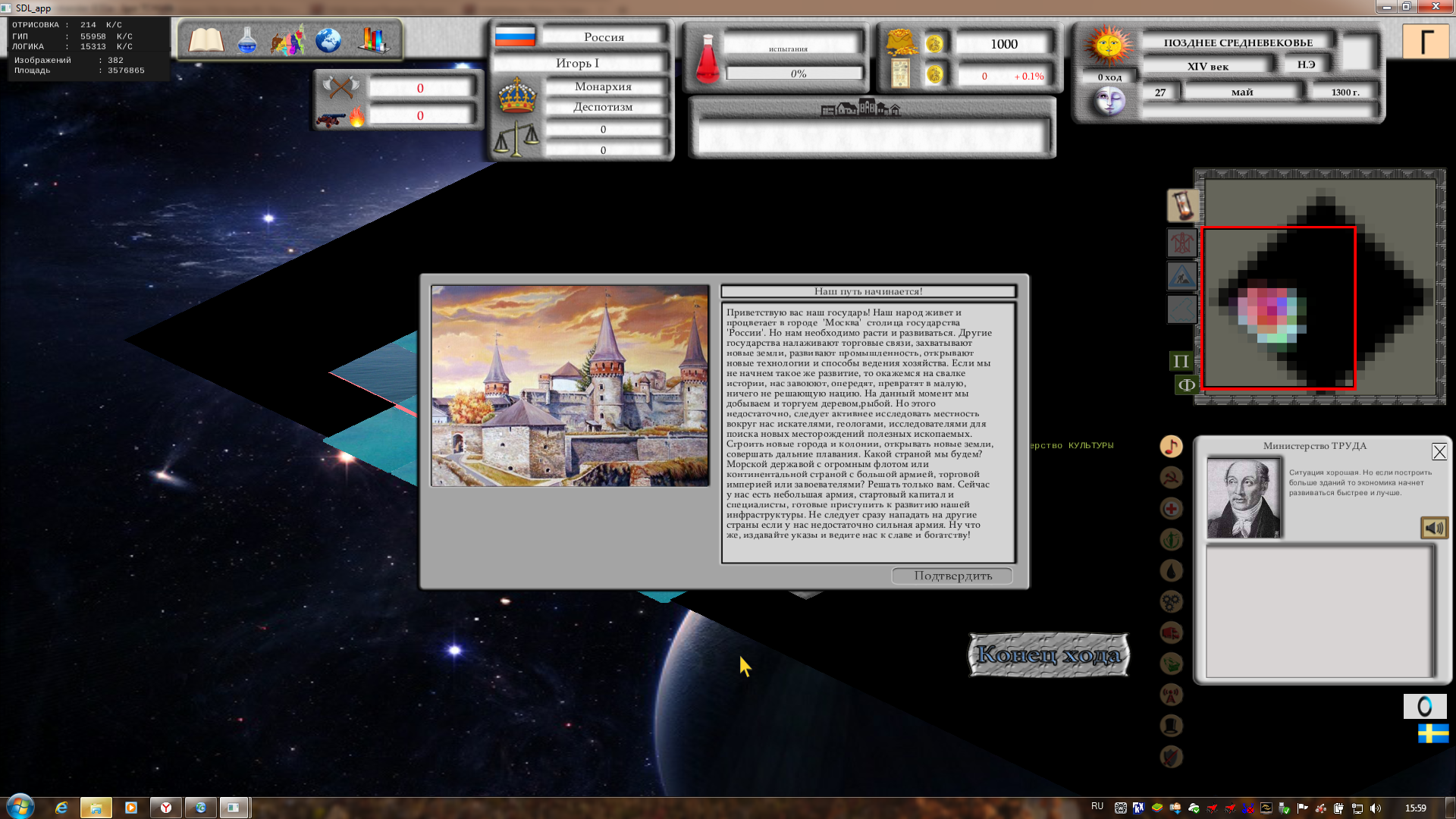Open the encyclopedia book icon
Image resolution: width=1456 pixels, height=819 pixels.
pyautogui.click(x=206, y=40)
